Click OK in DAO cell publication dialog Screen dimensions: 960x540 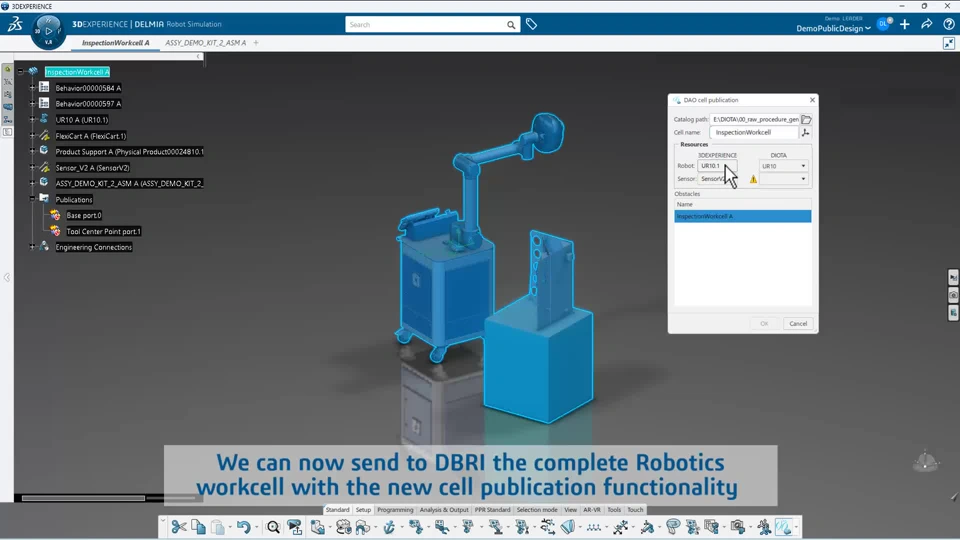click(764, 323)
